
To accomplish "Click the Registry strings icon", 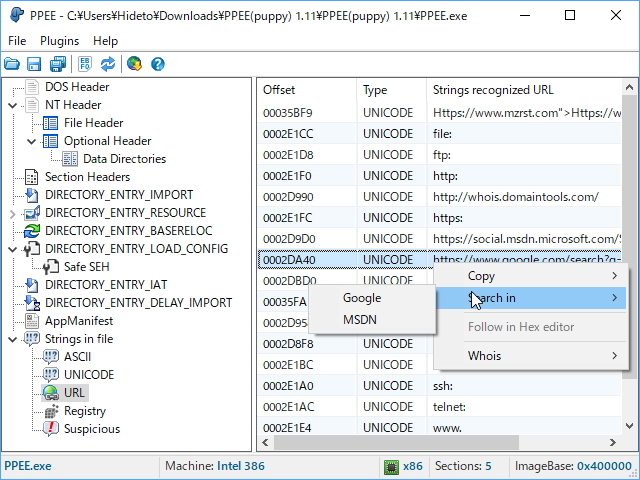I will [x=51, y=411].
